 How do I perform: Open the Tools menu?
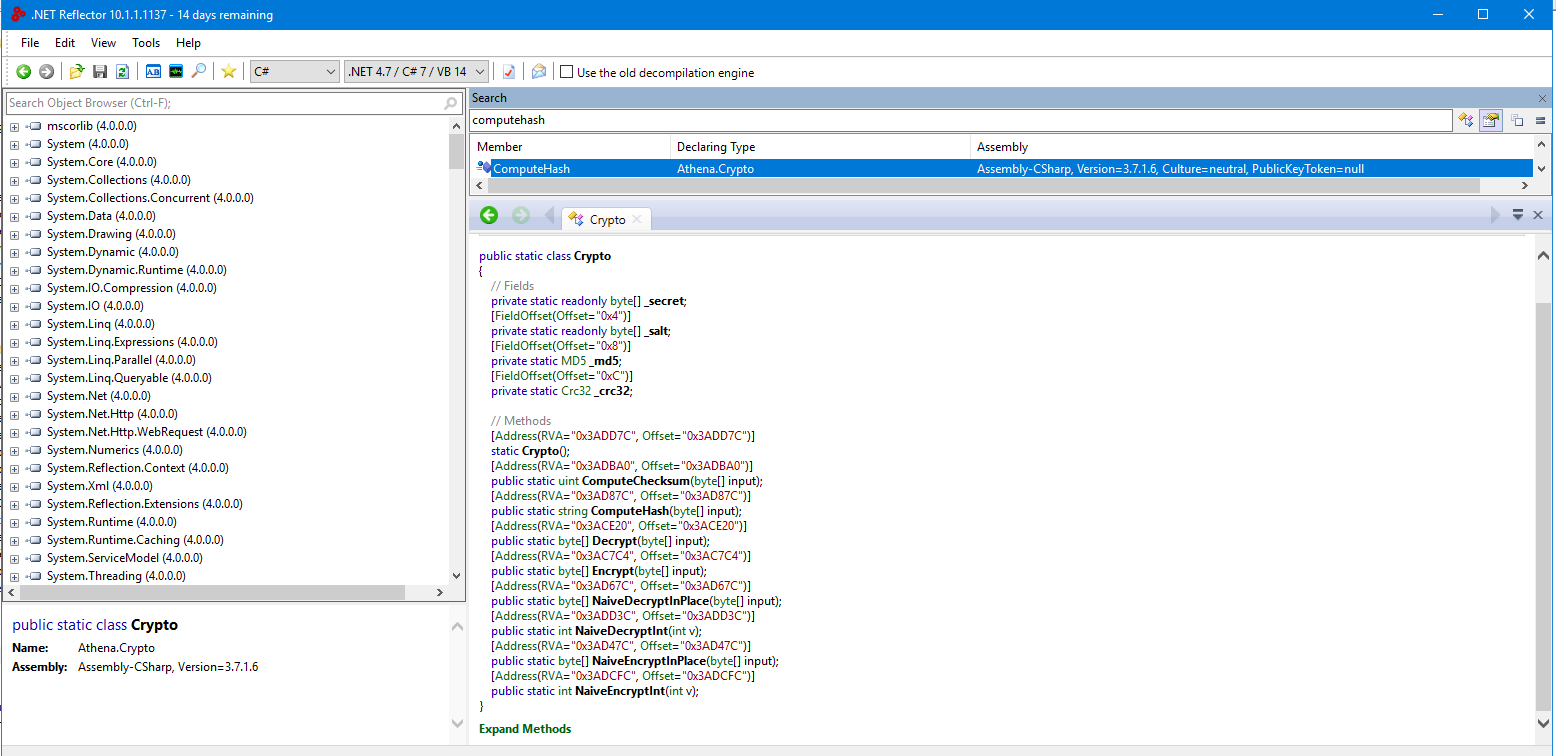pyautogui.click(x=146, y=43)
